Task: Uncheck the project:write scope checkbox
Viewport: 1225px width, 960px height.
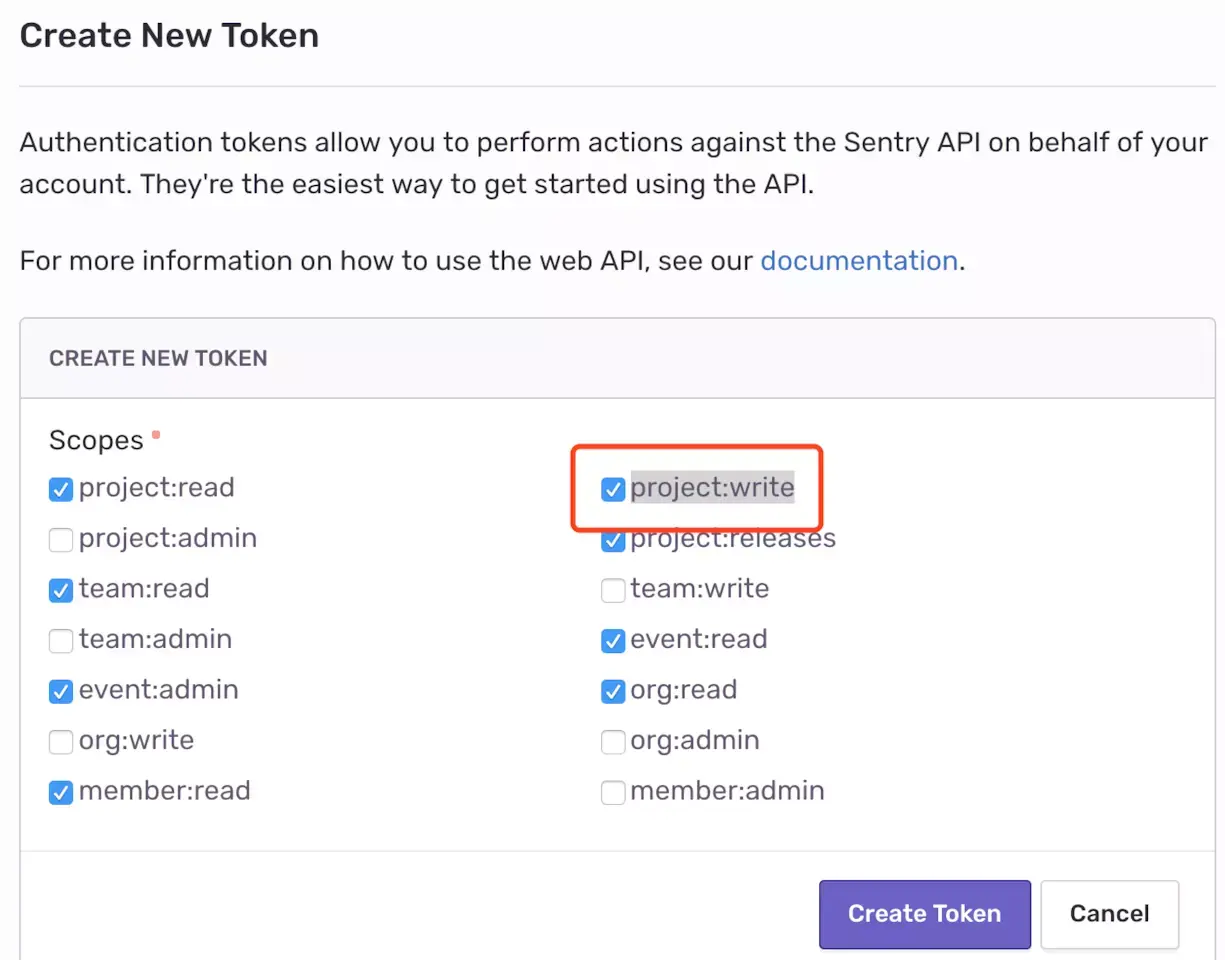Action: 612,490
